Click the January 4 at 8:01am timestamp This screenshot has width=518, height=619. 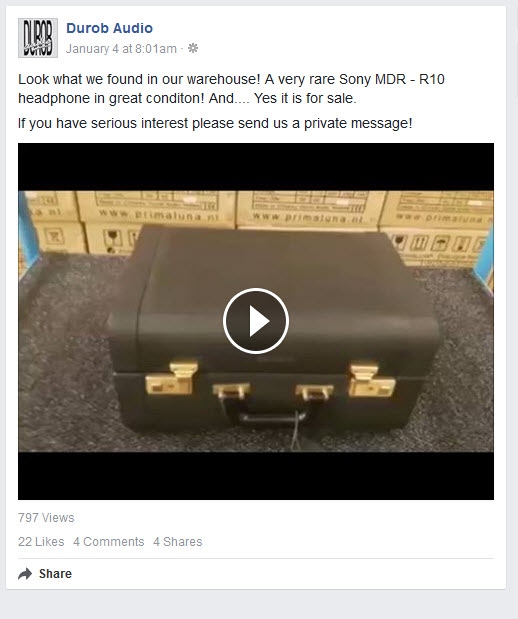point(121,49)
